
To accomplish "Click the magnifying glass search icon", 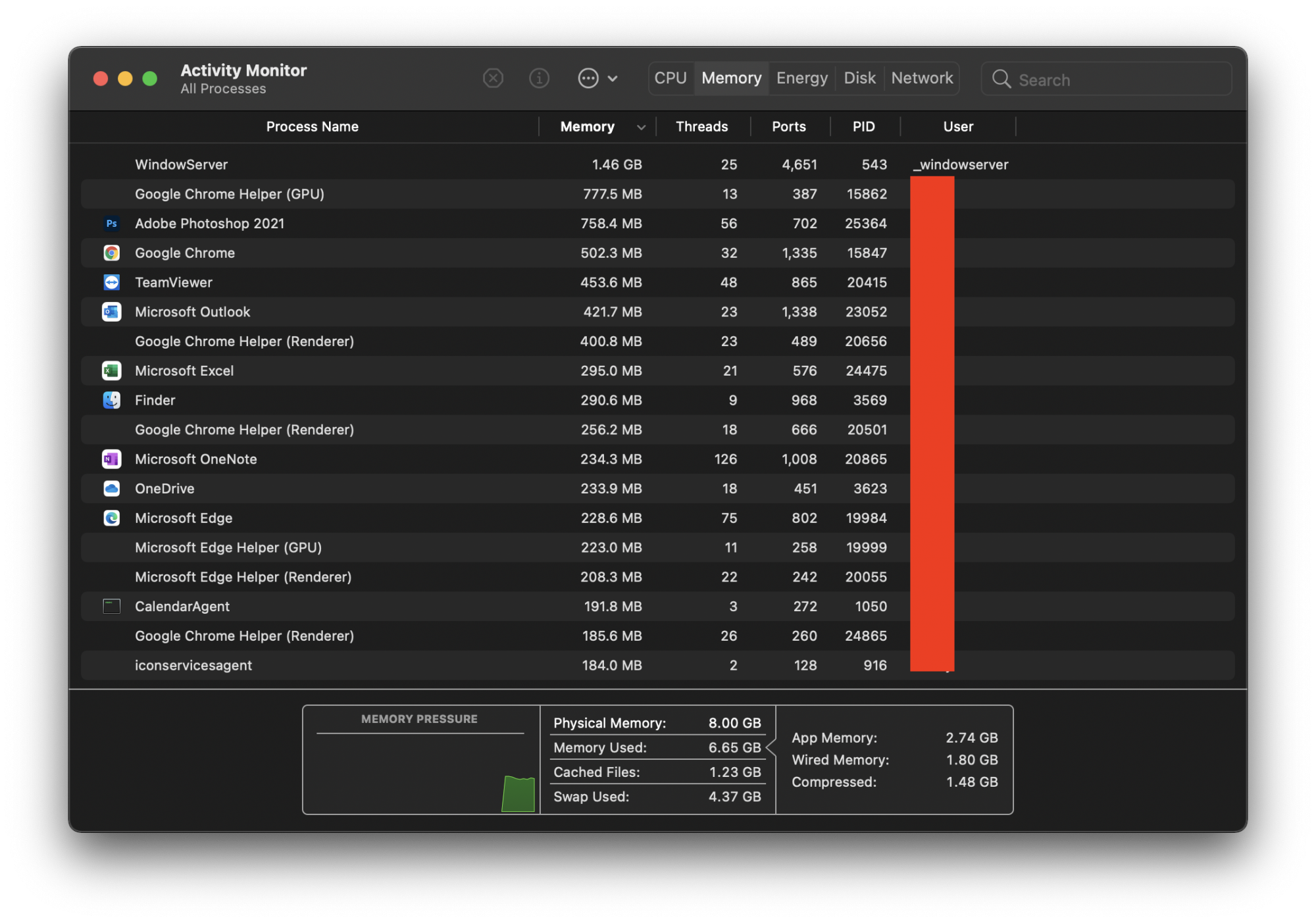I will tap(1001, 79).
